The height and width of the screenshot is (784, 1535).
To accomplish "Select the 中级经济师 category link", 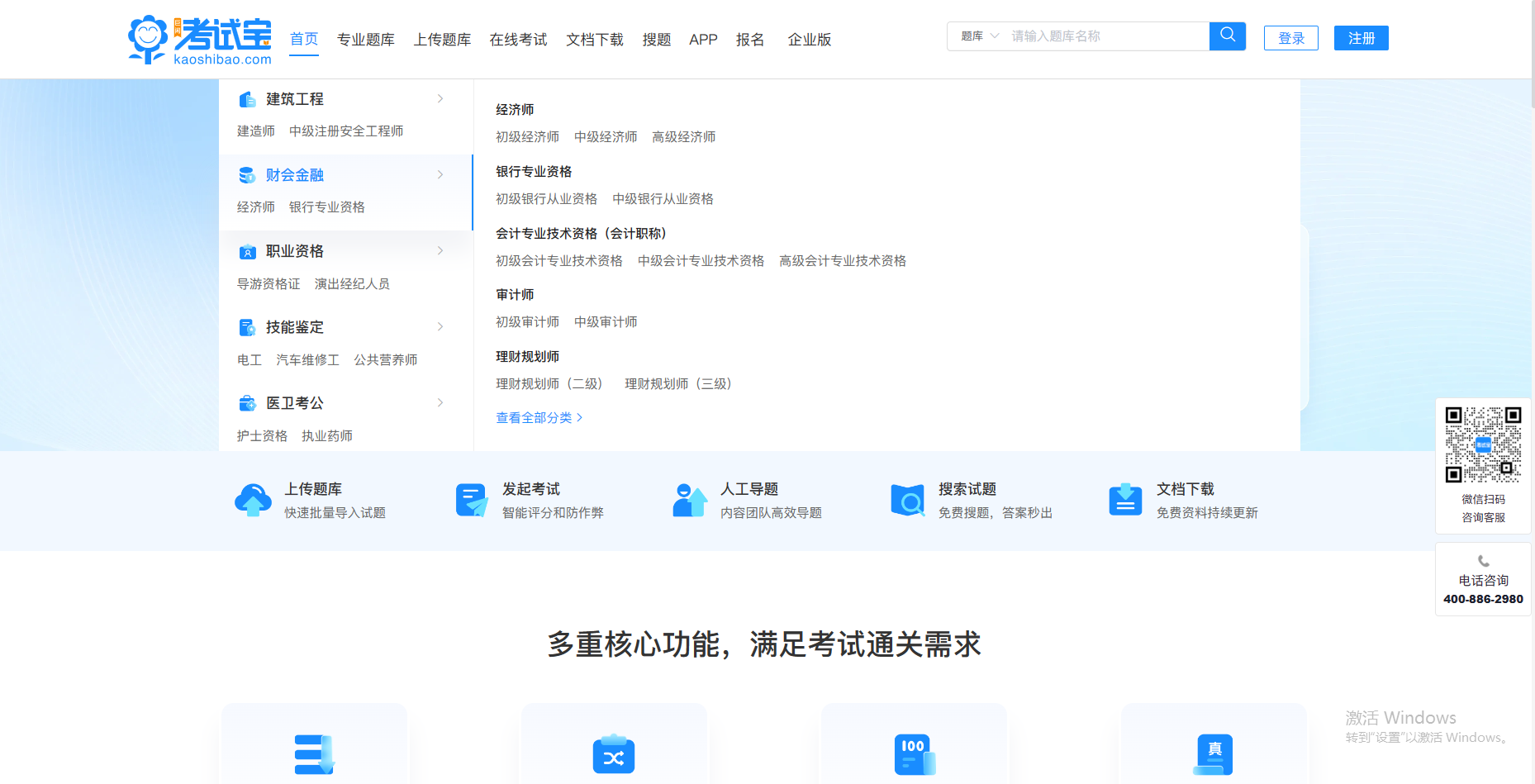I will click(x=606, y=137).
